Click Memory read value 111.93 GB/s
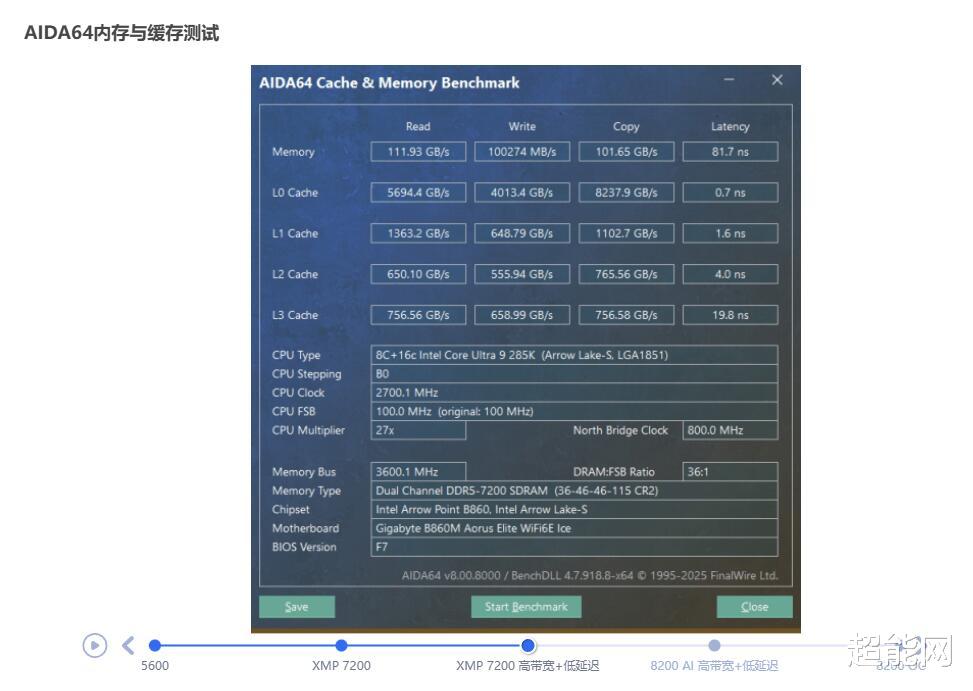The width and height of the screenshot is (973, 691). click(x=418, y=152)
